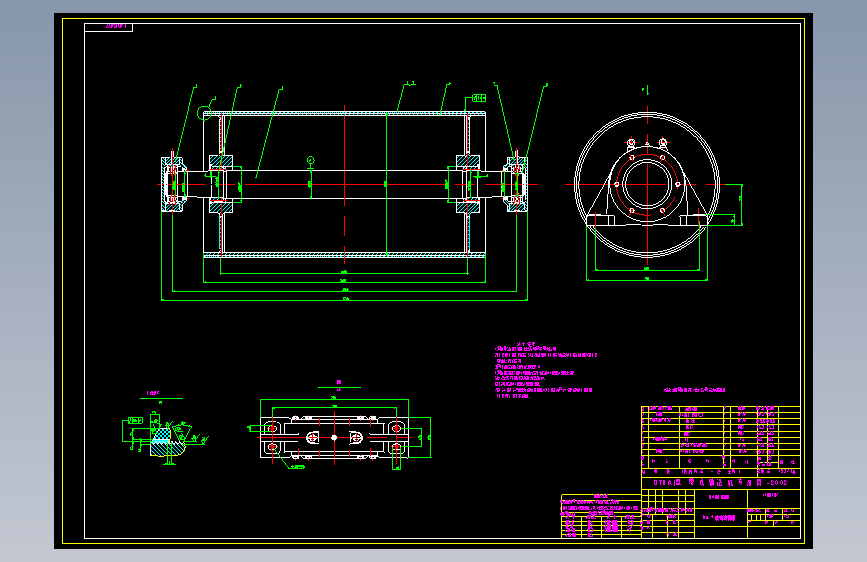The image size is (867, 562).
Task: Click the small drawing number box at sheet corner
Action: [108, 27]
